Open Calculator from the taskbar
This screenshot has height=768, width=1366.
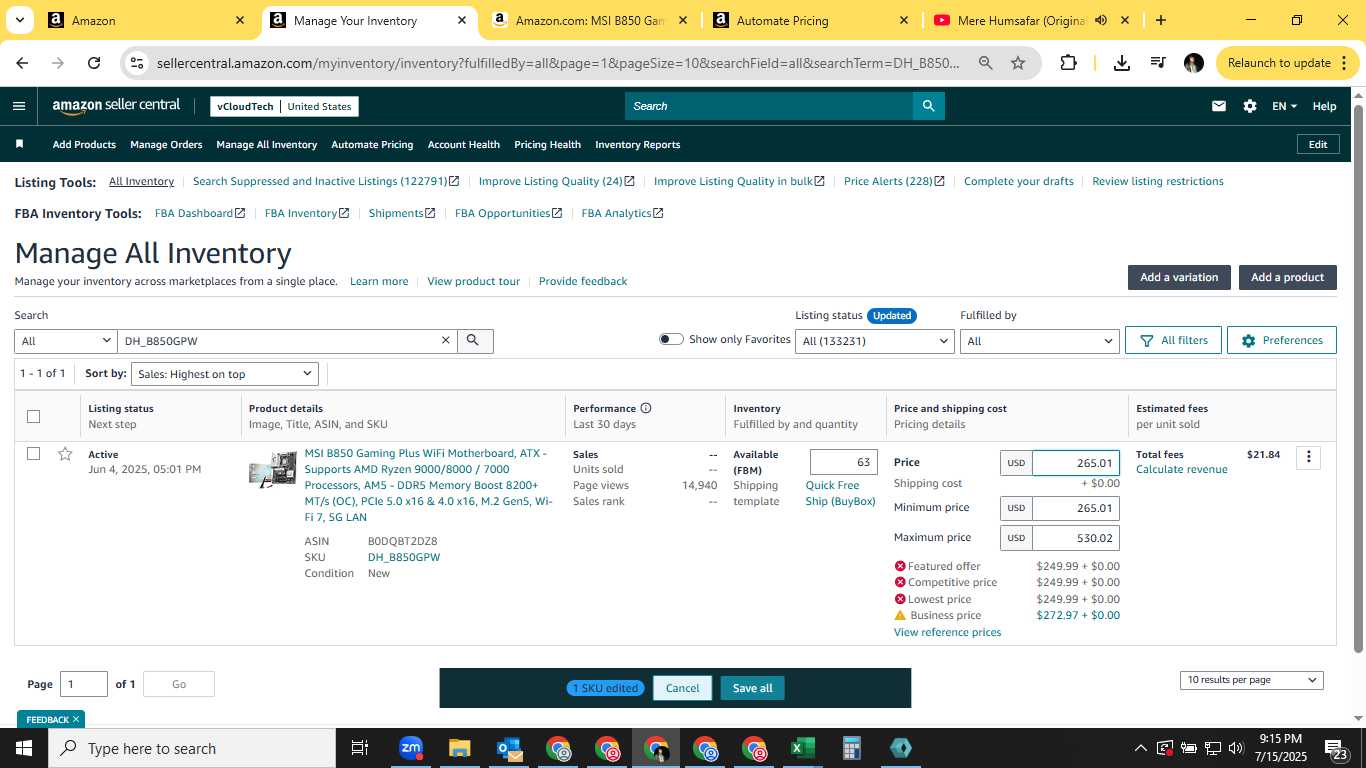[851, 748]
